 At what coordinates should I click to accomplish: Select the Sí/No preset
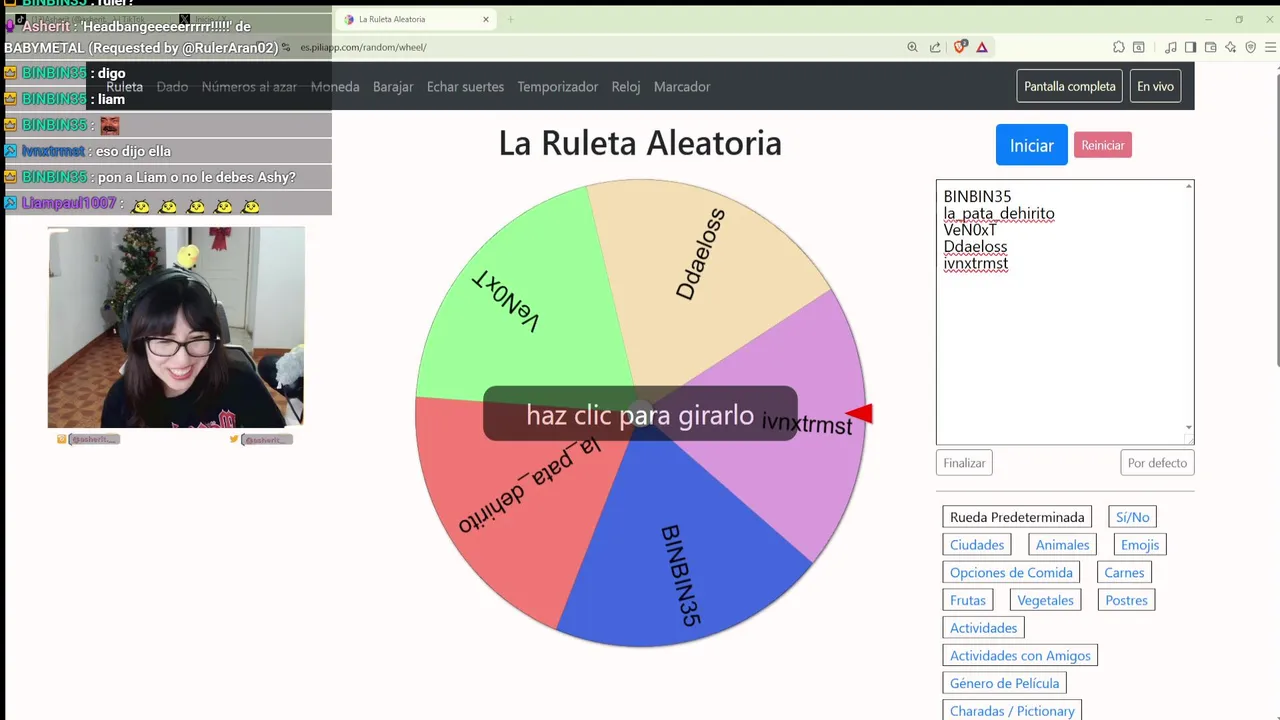coord(1132,517)
